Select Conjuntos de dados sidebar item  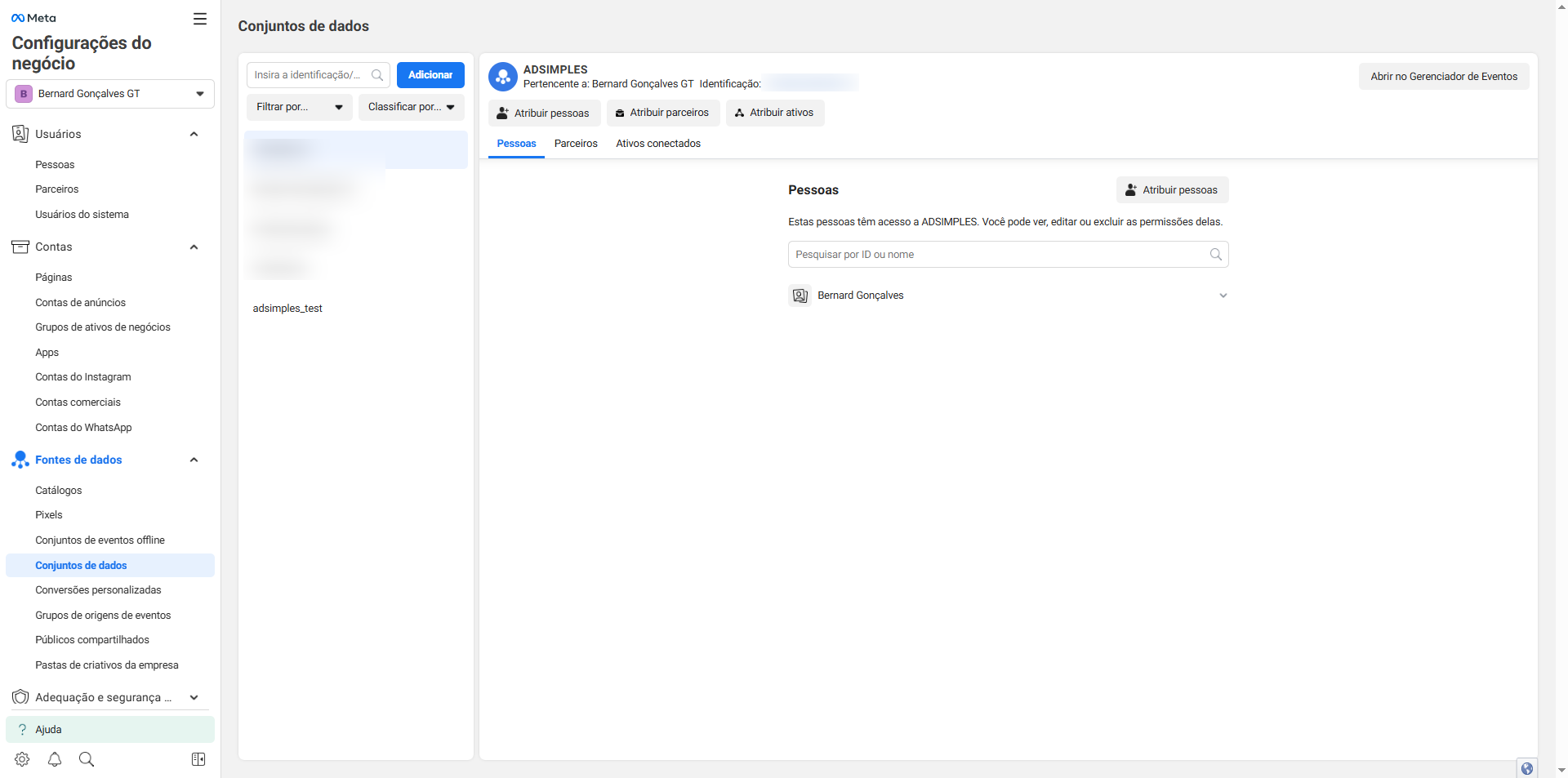[x=110, y=566]
